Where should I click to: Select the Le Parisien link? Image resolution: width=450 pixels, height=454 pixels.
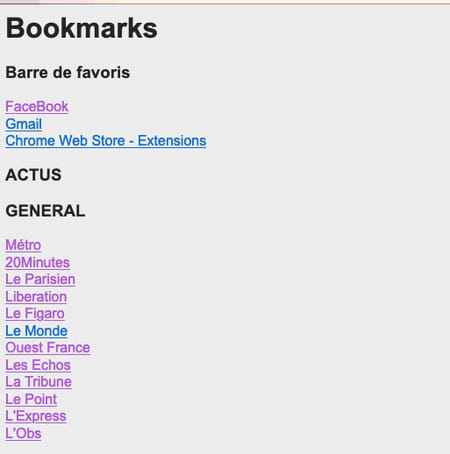(x=40, y=279)
